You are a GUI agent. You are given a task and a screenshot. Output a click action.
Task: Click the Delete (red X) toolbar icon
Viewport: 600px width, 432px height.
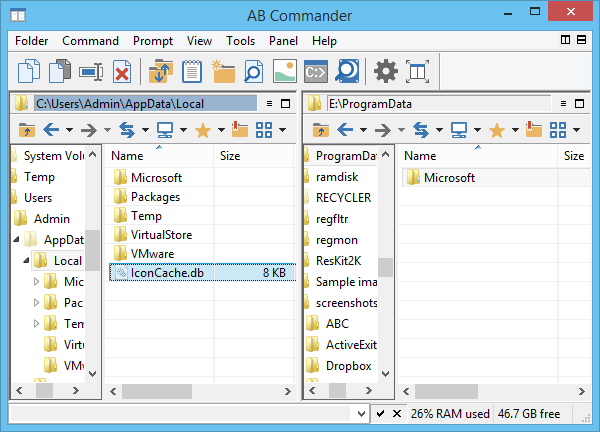[x=122, y=72]
